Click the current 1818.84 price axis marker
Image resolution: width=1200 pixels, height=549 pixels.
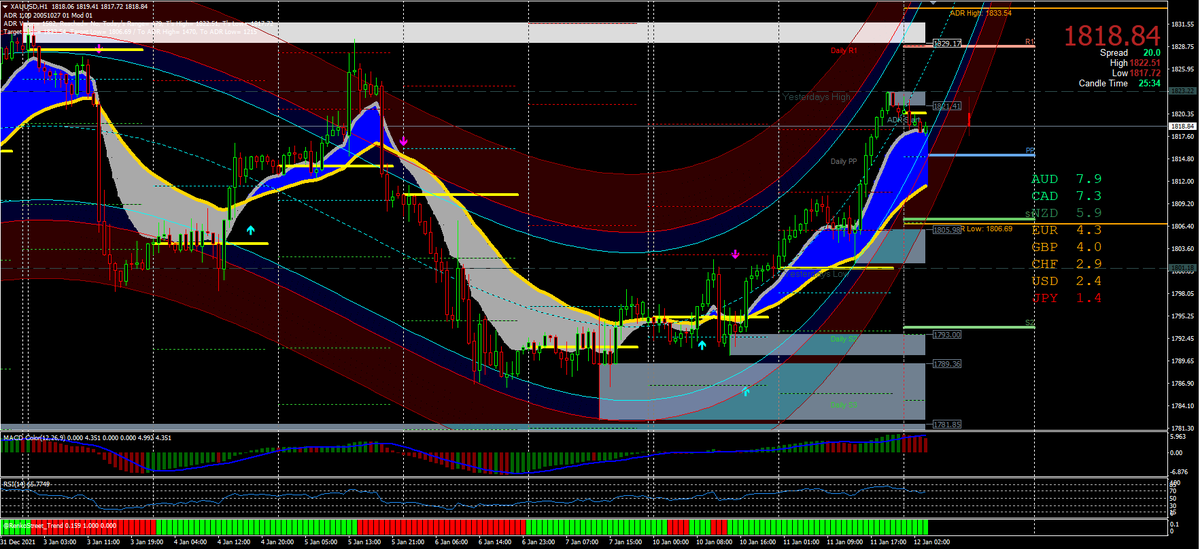pos(1182,126)
